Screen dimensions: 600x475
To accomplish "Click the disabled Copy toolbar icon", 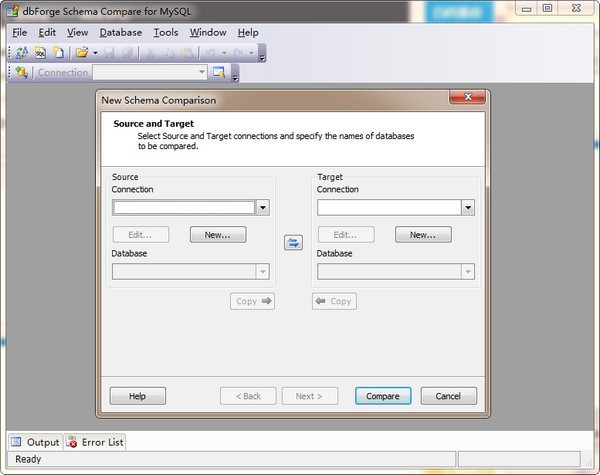I will point(169,53).
